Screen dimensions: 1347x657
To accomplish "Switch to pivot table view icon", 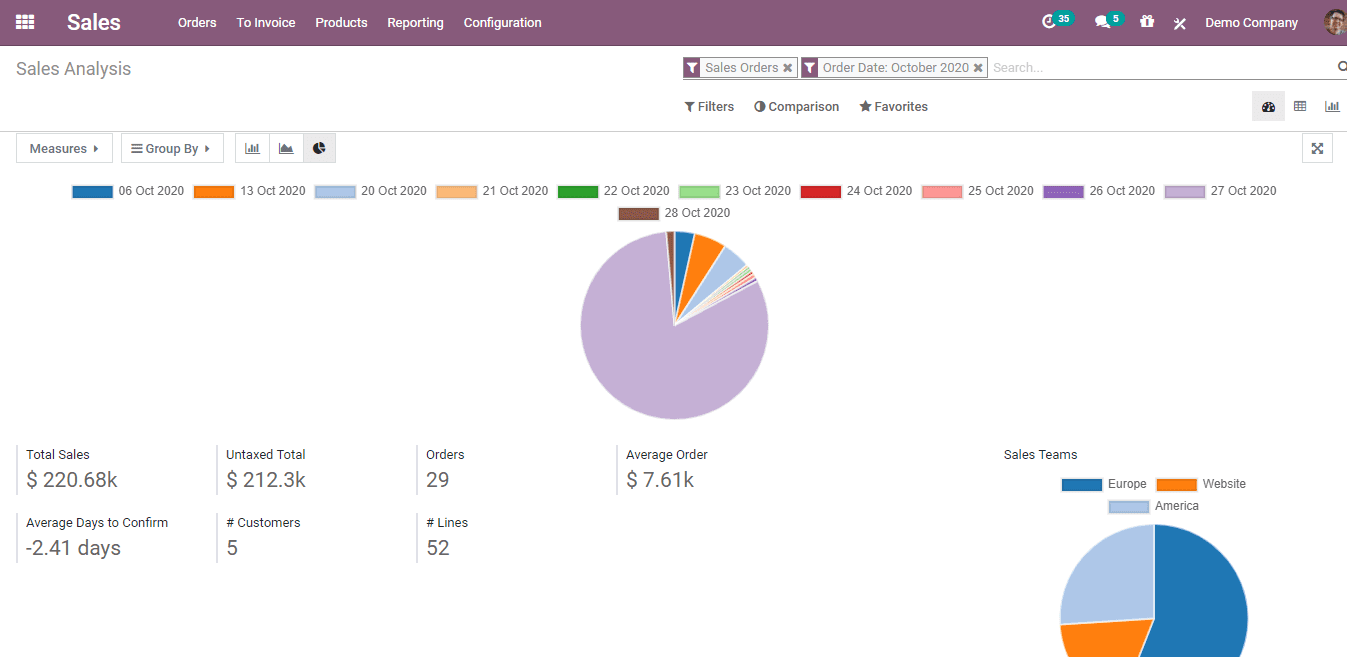I will (x=1300, y=106).
